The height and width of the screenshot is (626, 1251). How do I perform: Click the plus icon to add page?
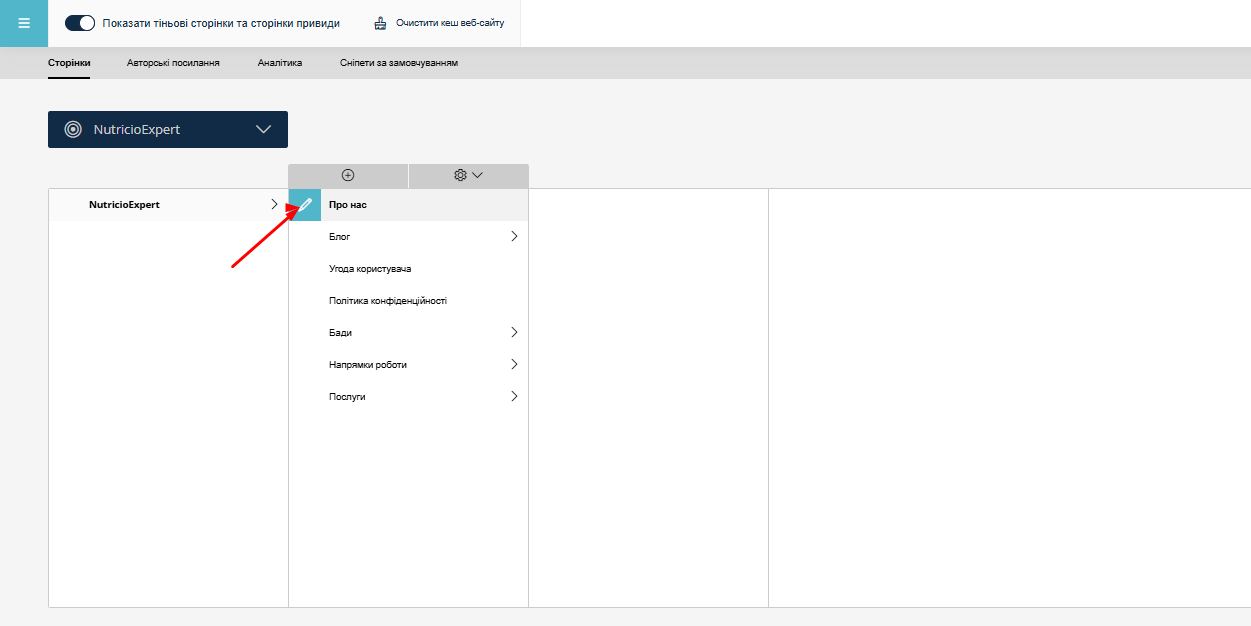coord(348,175)
